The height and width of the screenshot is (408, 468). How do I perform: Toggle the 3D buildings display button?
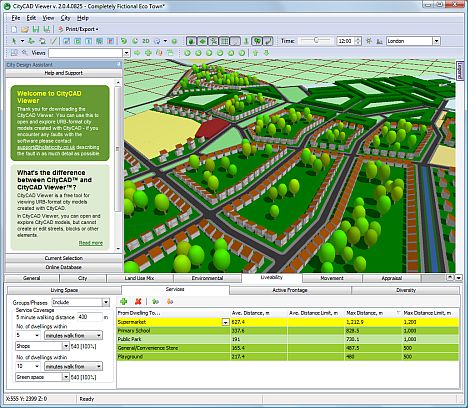point(191,41)
